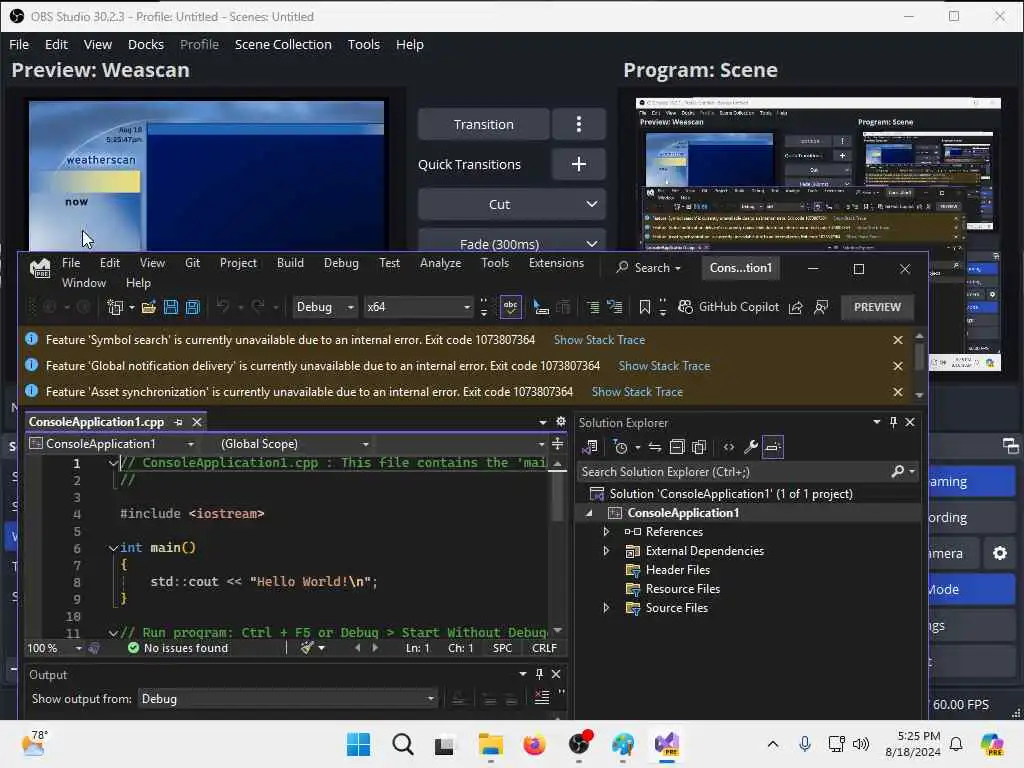The width and height of the screenshot is (1024, 768).
Task: Dismiss the Asset synchronization error notification
Action: click(898, 392)
